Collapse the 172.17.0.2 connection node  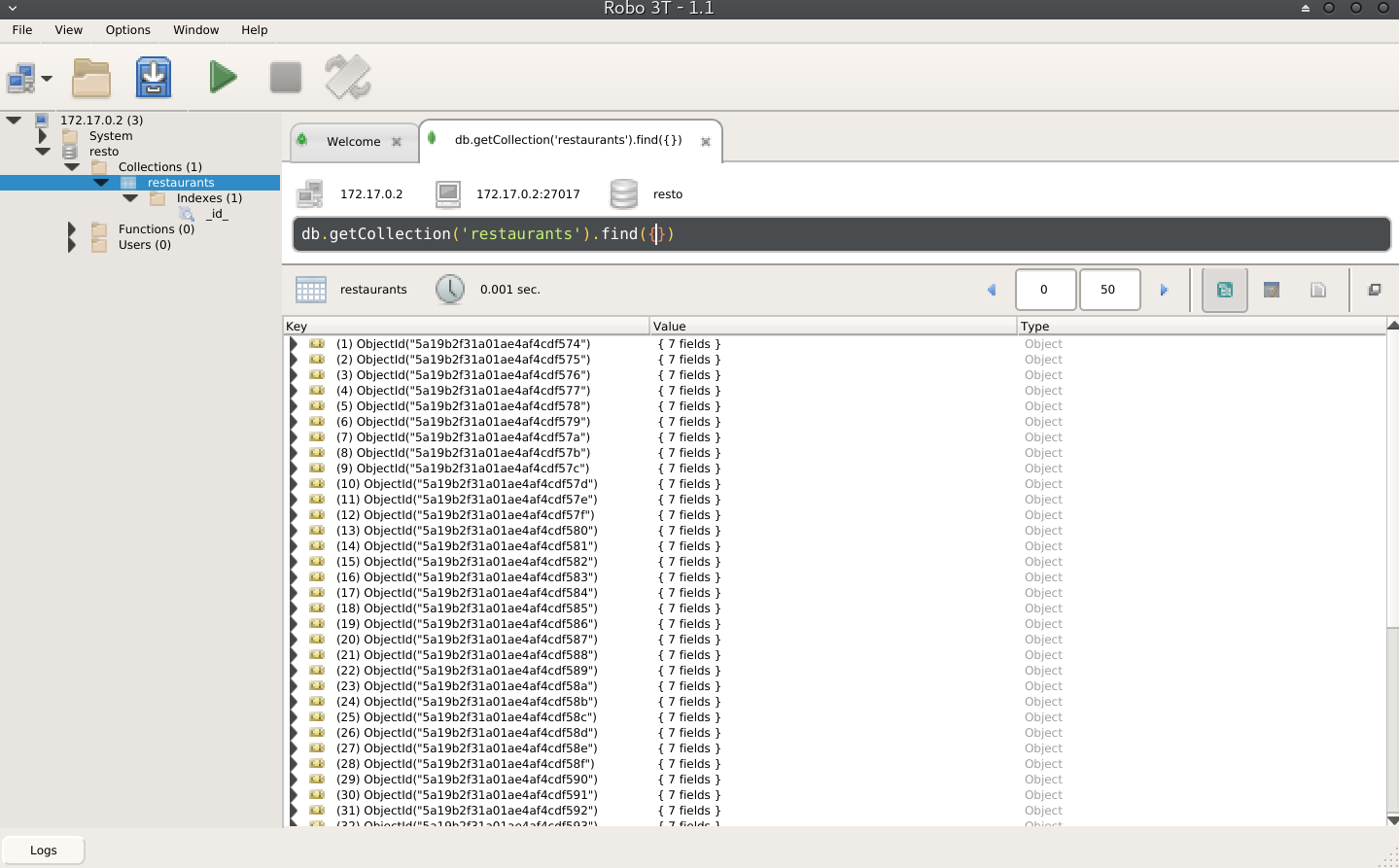[x=14, y=121]
